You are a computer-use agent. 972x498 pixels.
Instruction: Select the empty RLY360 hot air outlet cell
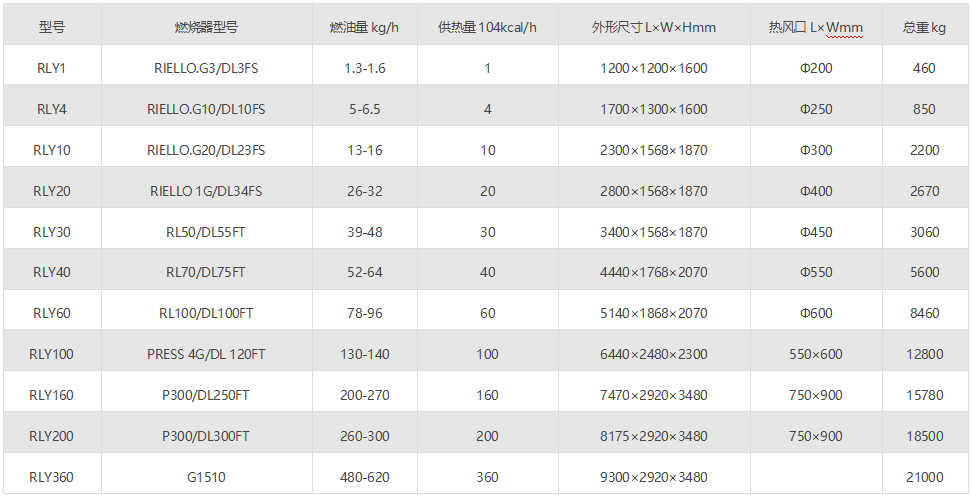click(815, 478)
